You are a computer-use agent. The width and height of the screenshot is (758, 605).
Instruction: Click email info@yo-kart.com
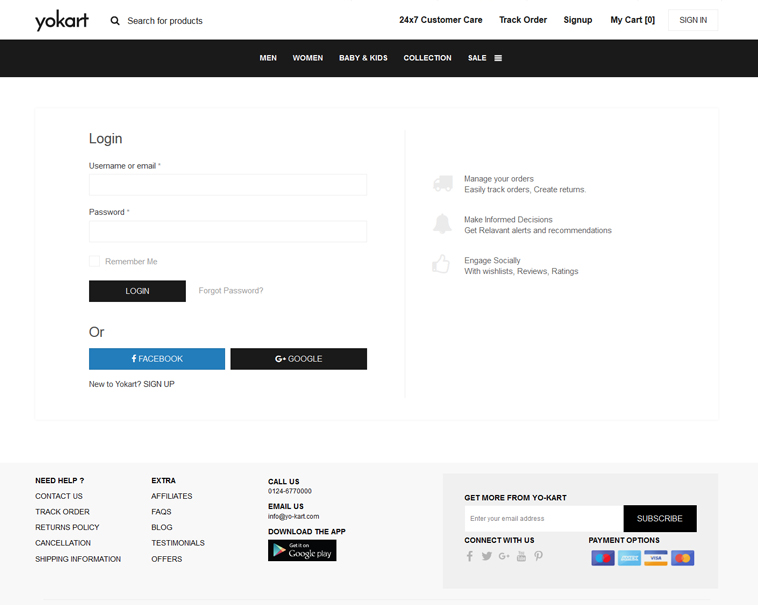pos(293,516)
